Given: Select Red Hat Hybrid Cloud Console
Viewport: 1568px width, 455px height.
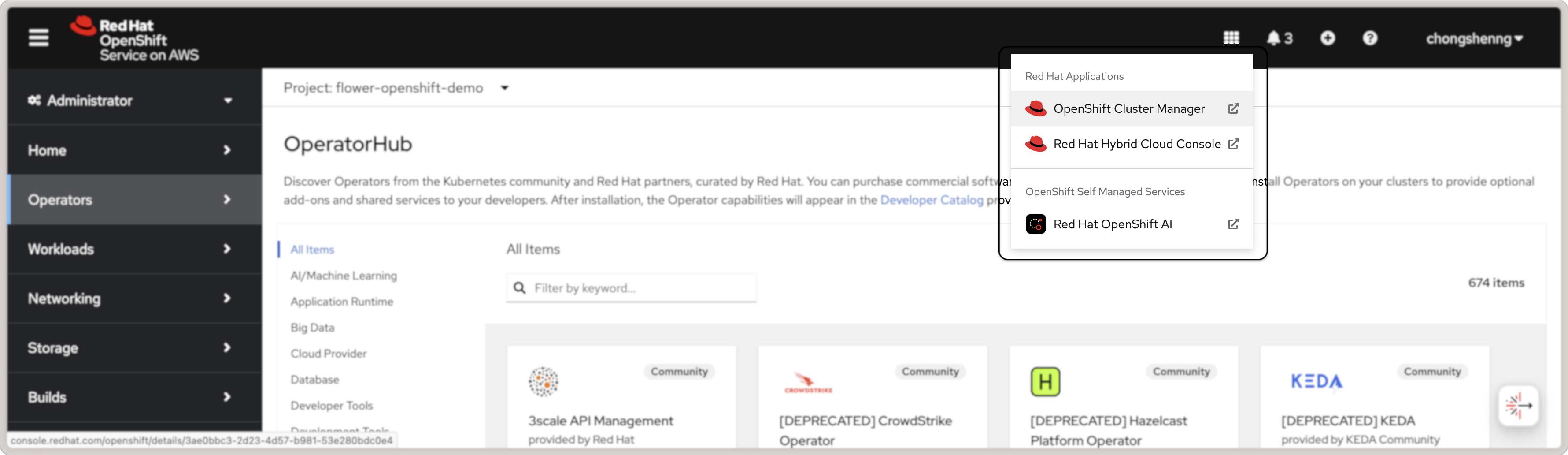Looking at the screenshot, I should coord(1136,144).
